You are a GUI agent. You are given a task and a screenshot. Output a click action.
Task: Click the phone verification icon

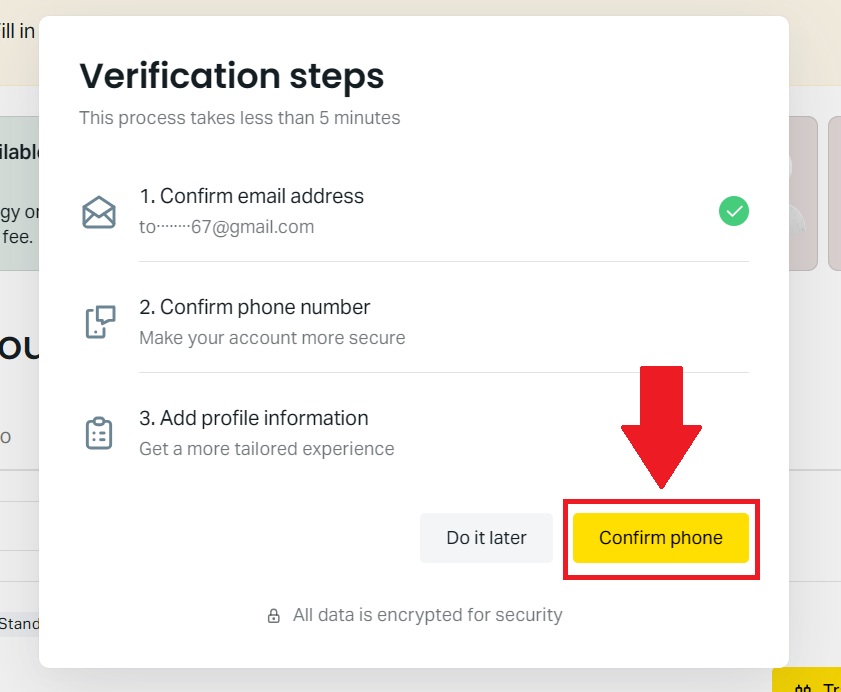(99, 322)
